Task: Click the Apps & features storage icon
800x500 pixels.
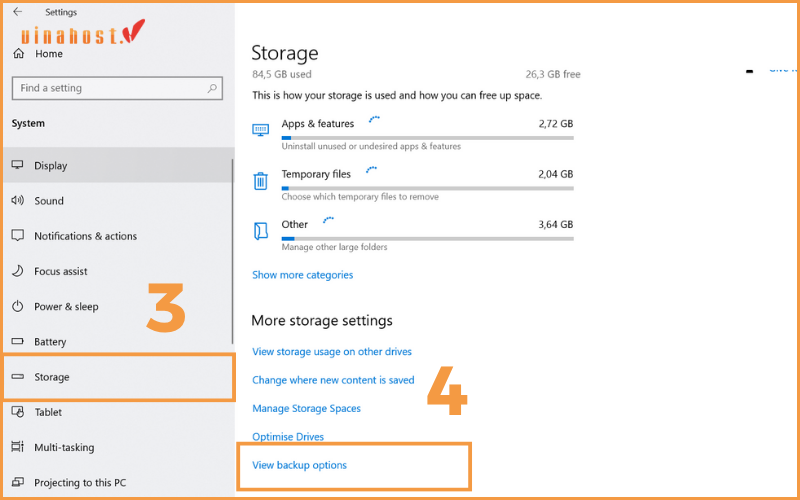Action: [x=261, y=130]
